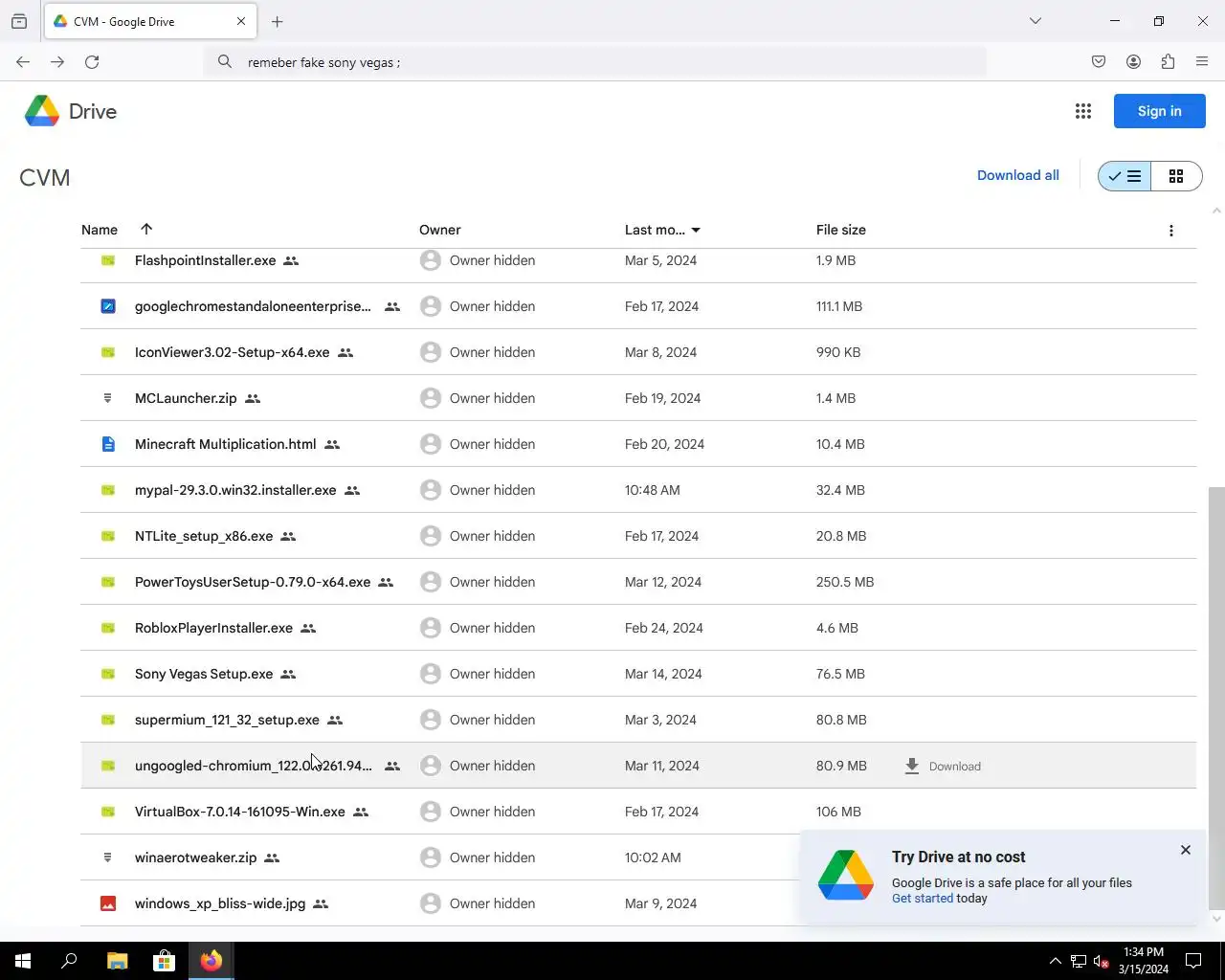Switch to list layout view
Screen dimensions: 1225x980
tap(1125, 176)
